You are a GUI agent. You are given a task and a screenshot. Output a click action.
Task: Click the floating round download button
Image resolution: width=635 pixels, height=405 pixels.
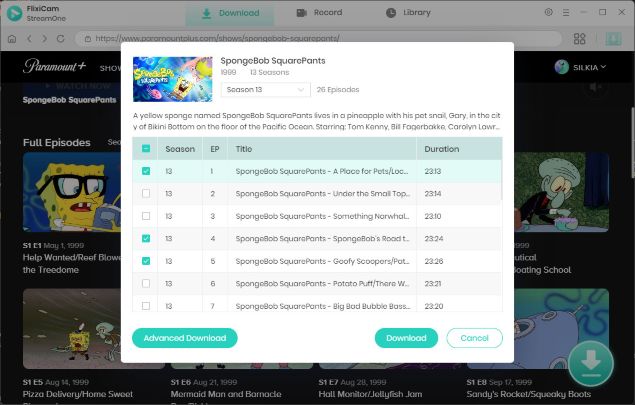coord(591,363)
